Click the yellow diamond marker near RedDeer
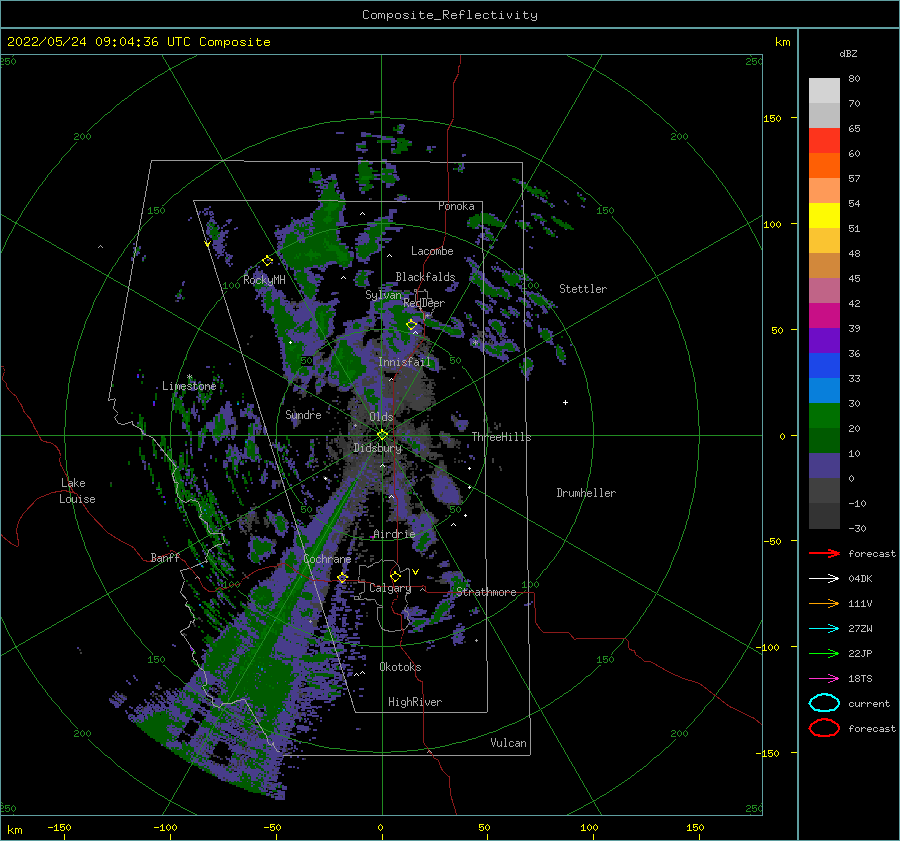The width and height of the screenshot is (900, 841). [x=411, y=325]
